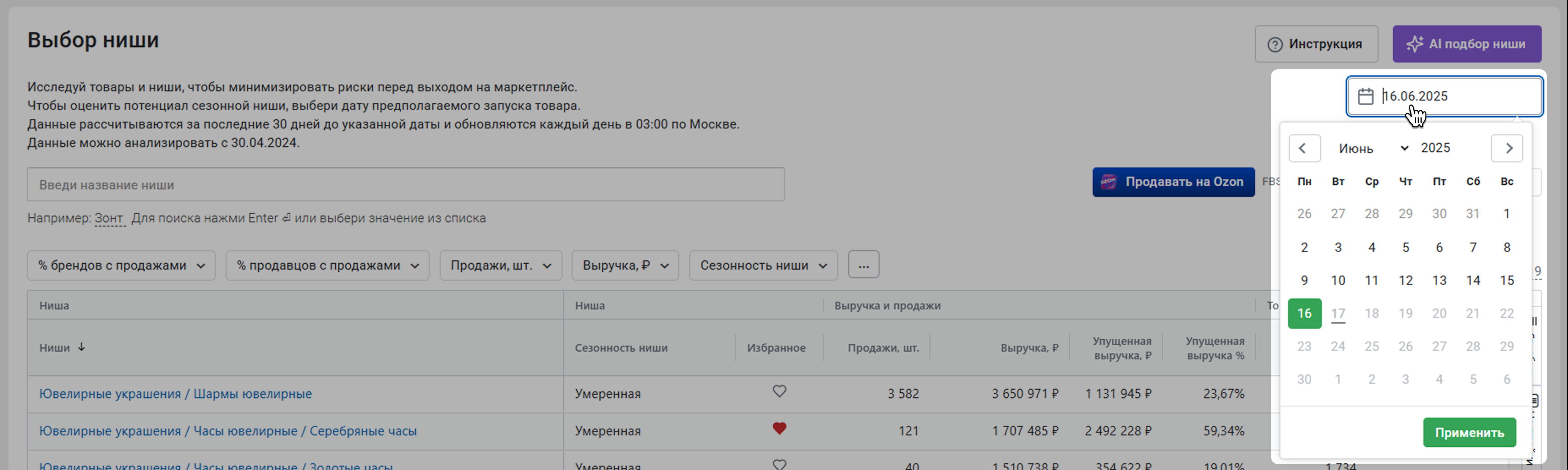
Task: Sort by the Ниши column arrow
Action: click(81, 347)
